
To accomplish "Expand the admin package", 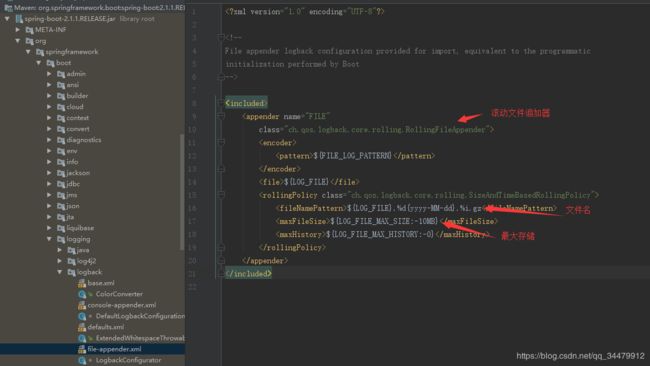I will coord(49,74).
